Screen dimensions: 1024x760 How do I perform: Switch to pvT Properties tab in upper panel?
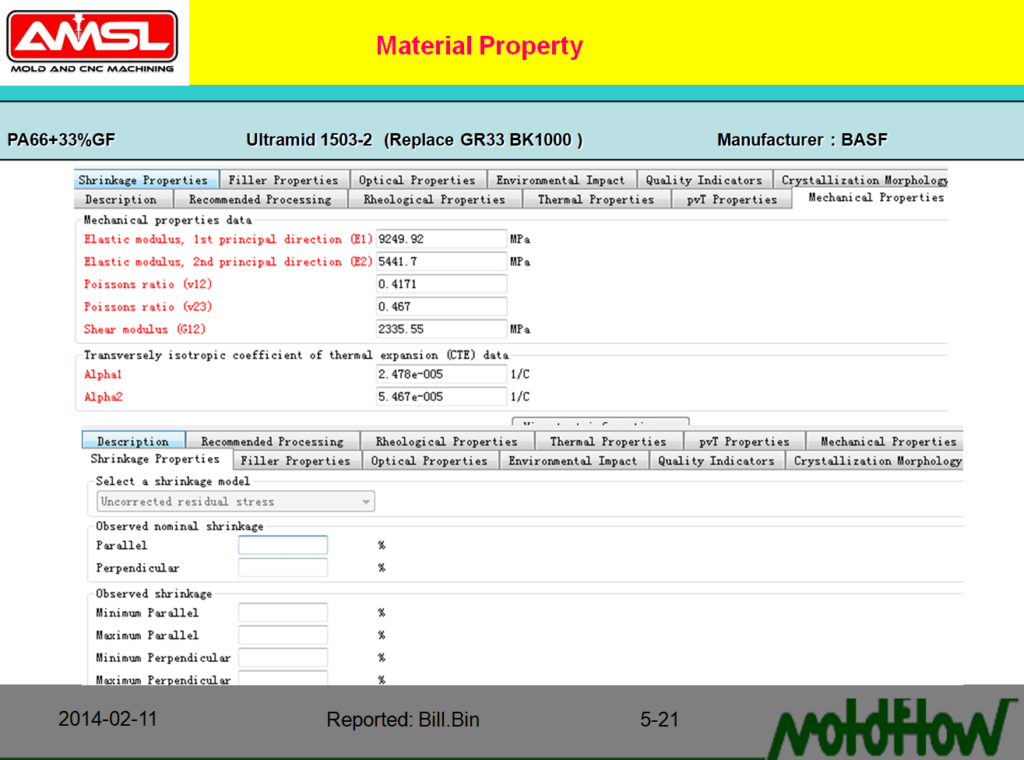click(731, 199)
